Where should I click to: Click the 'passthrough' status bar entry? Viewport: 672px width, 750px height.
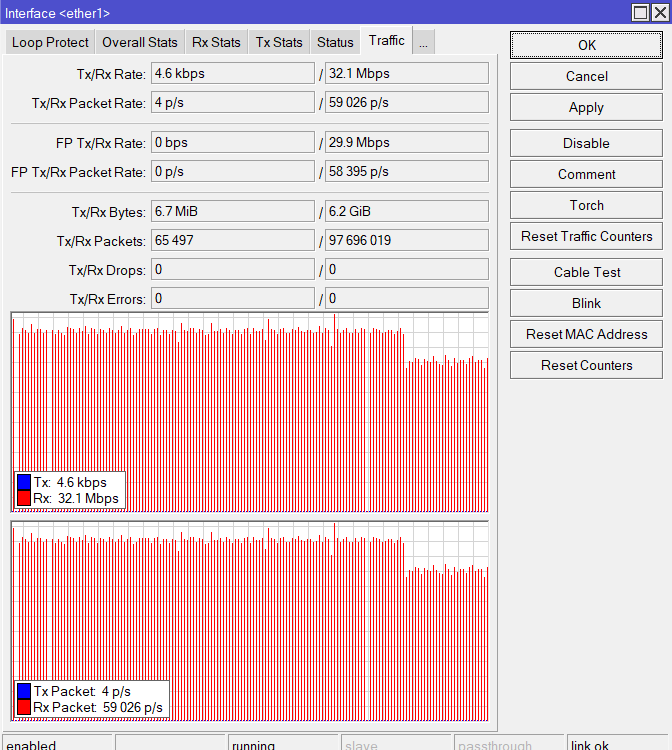pyautogui.click(x=509, y=744)
